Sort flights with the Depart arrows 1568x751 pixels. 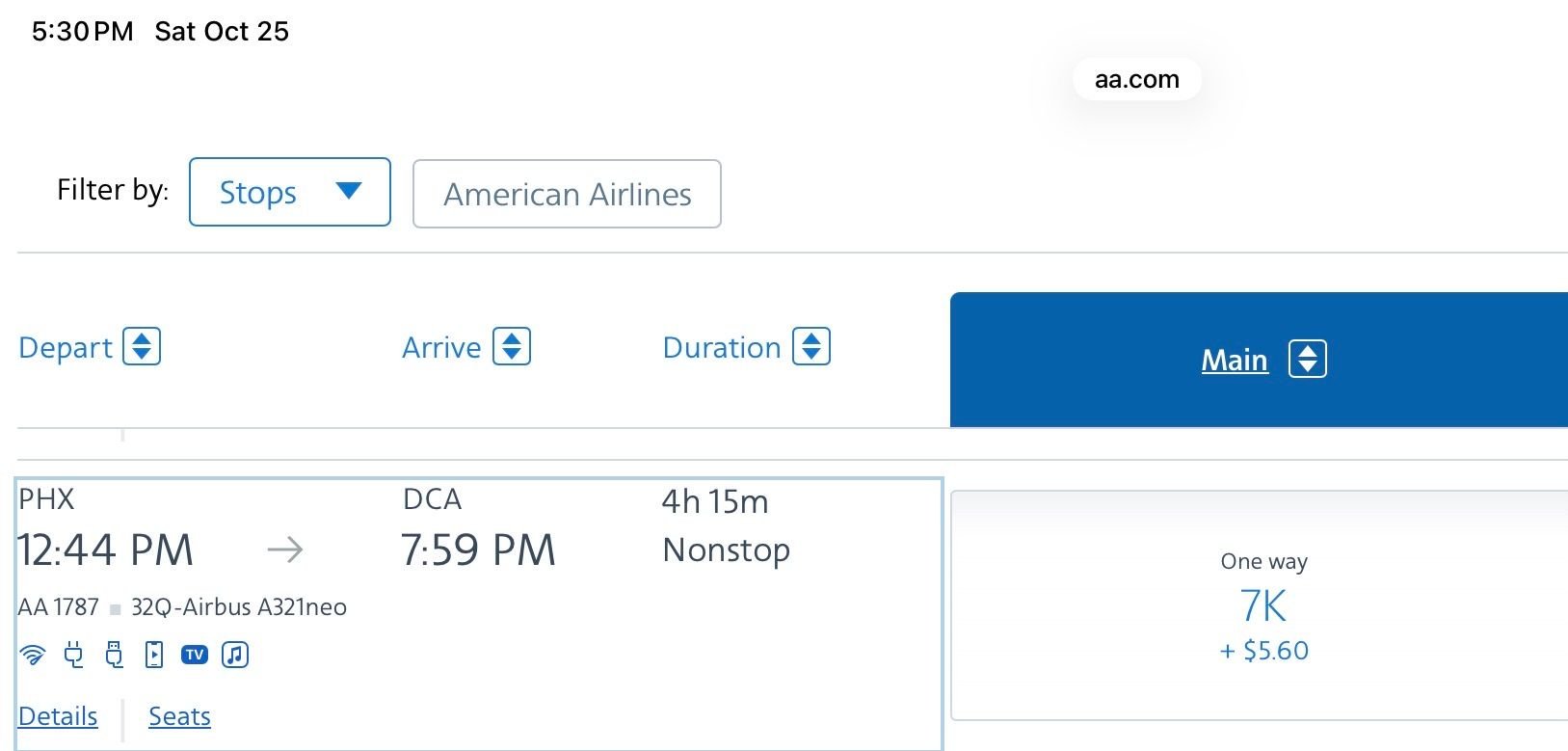[x=142, y=347]
